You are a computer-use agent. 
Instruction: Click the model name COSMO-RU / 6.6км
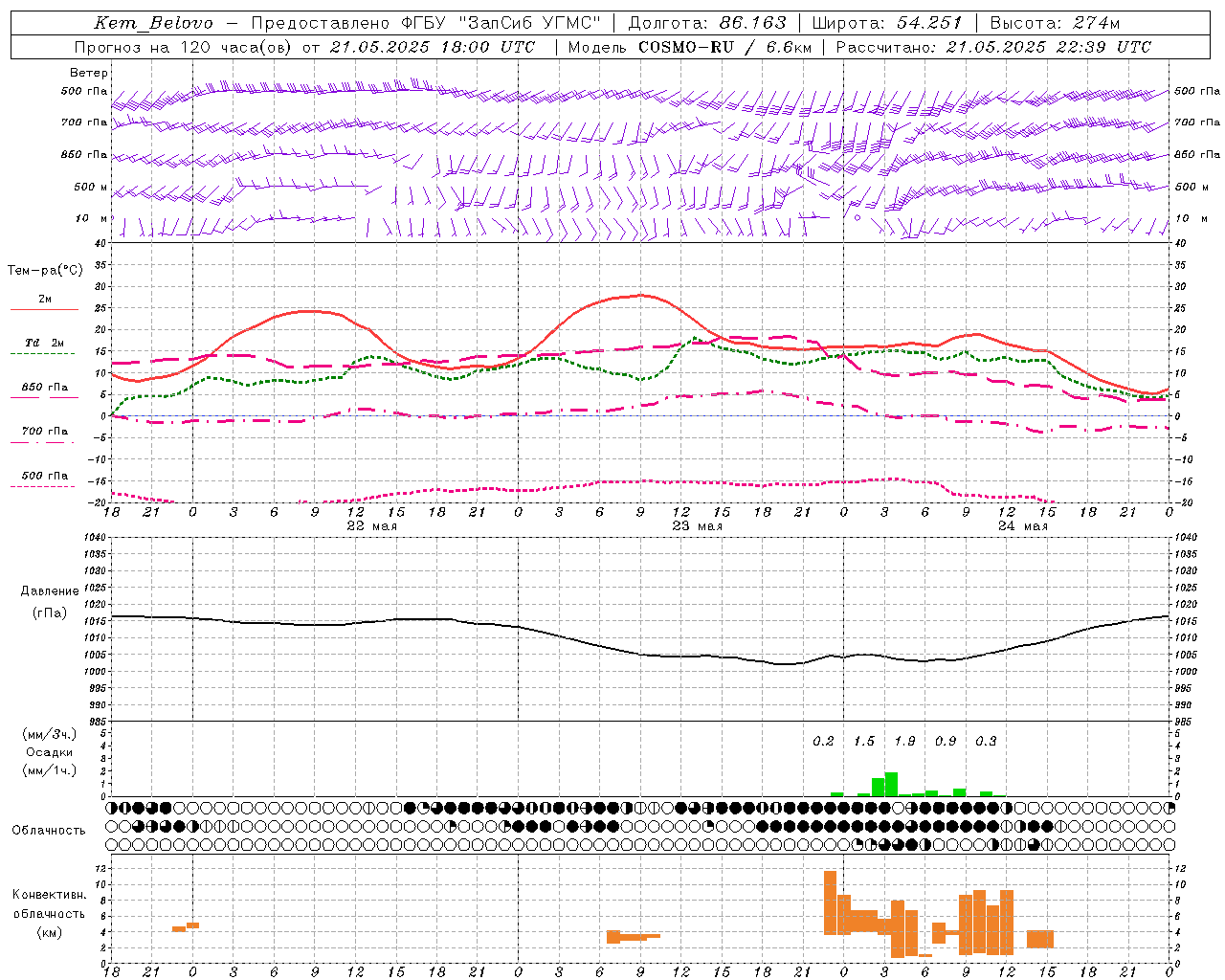[724, 47]
